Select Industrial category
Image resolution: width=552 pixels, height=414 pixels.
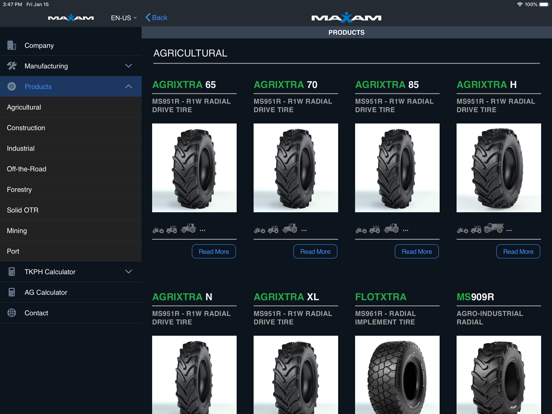(x=71, y=148)
